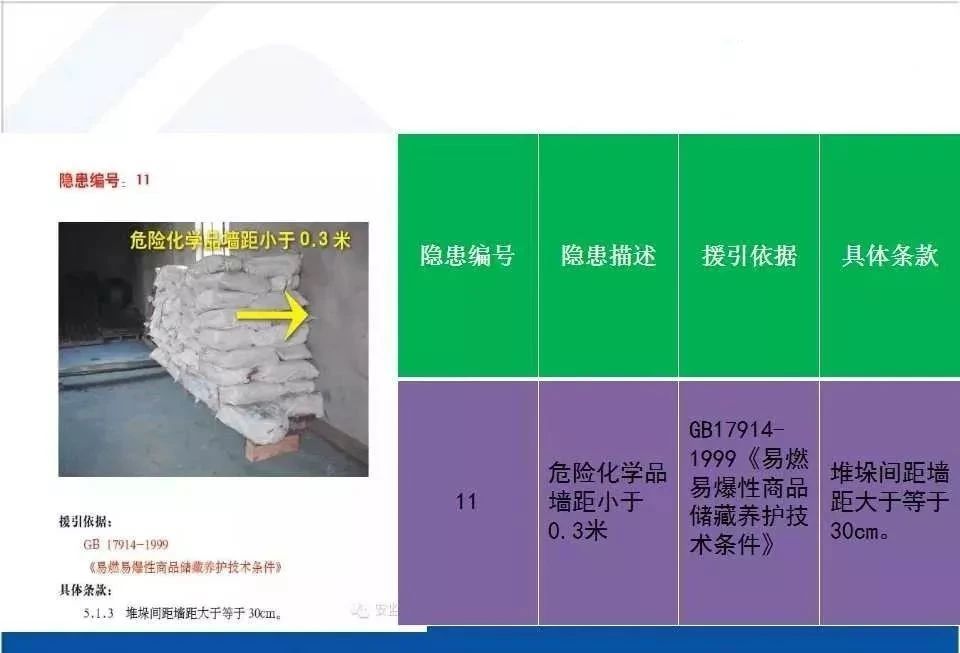Select the green 援引依据 table header cell

(748, 256)
